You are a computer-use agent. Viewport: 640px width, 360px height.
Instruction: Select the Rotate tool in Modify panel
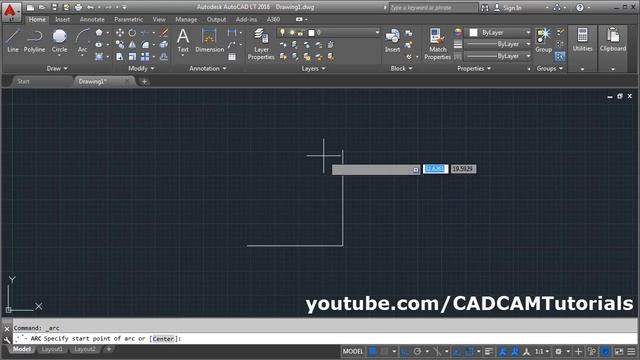pos(132,33)
